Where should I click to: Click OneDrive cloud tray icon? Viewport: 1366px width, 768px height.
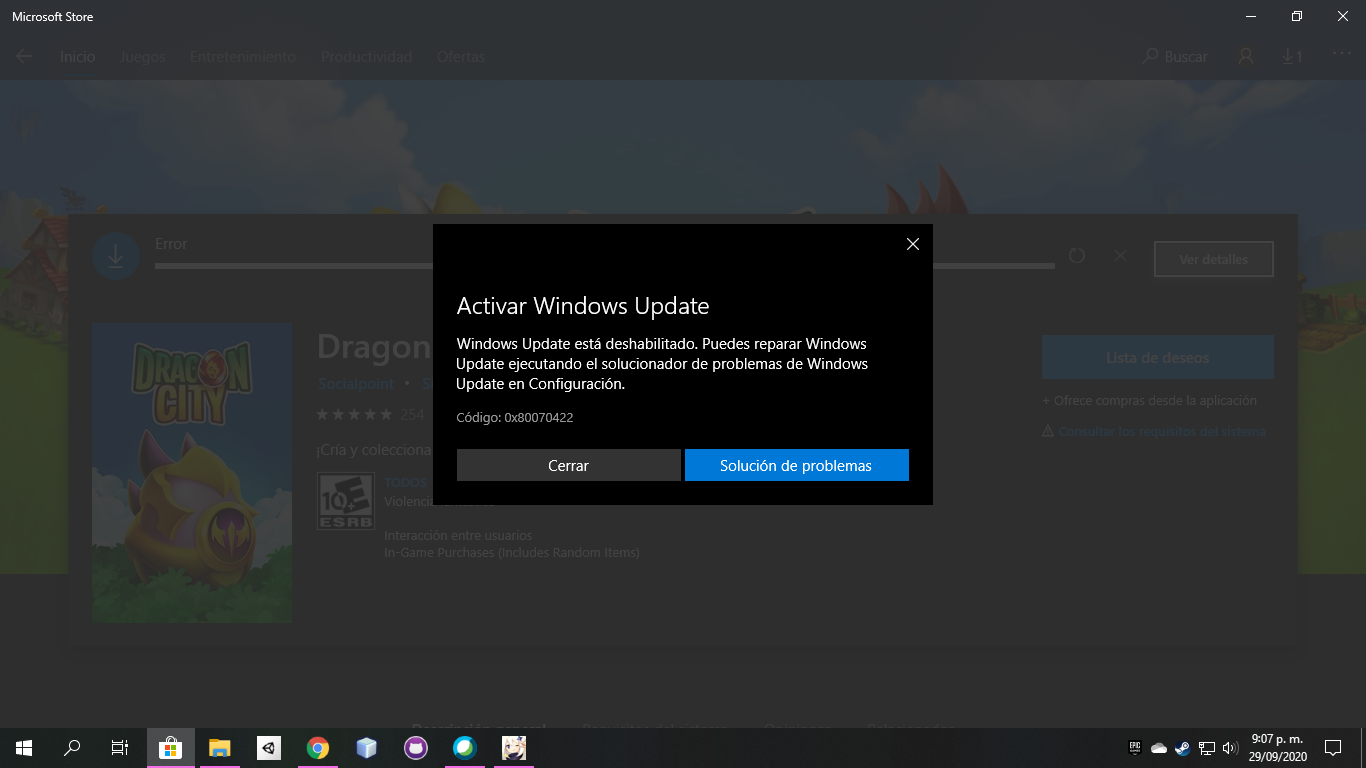tap(1159, 747)
